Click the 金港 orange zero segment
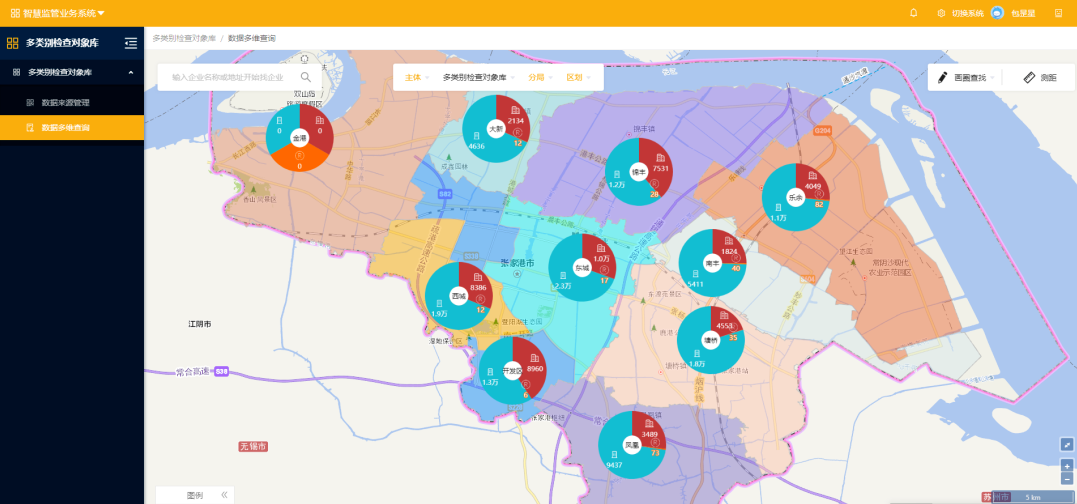The height and width of the screenshot is (504, 1077). (x=299, y=159)
